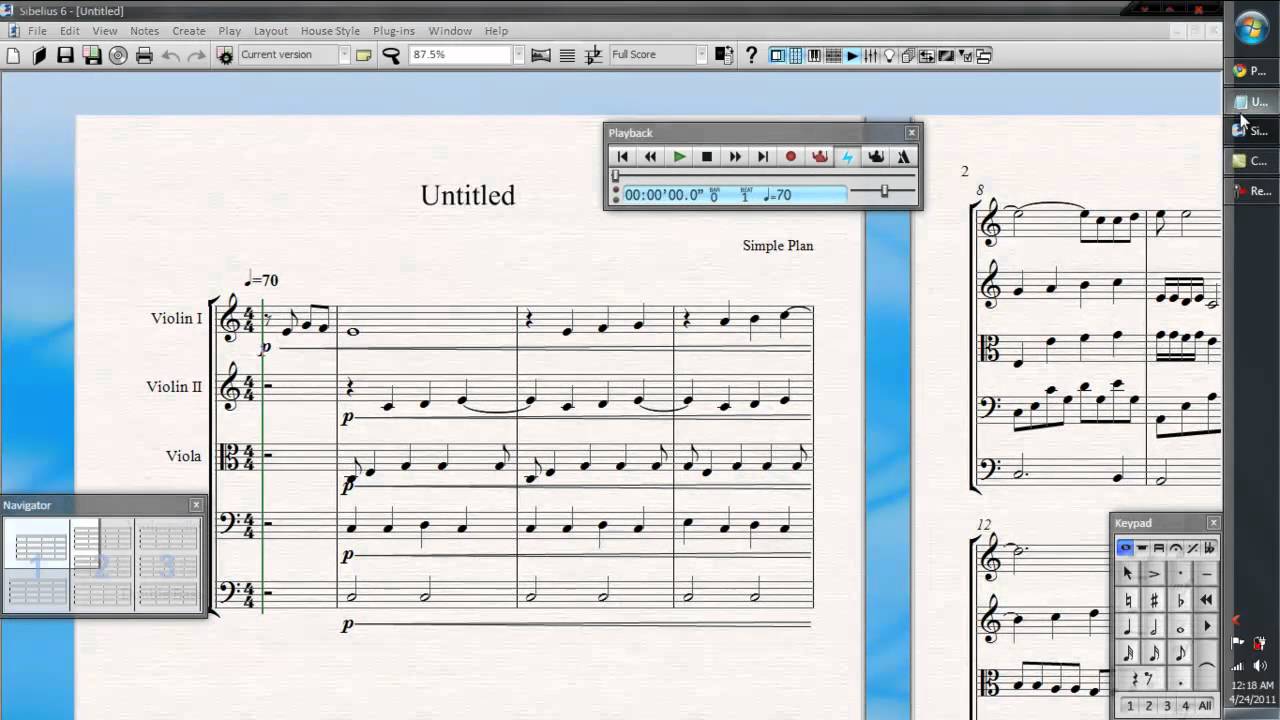The width and height of the screenshot is (1280, 720).
Task: Switch Keypad to voice 3
Action: point(1167,705)
